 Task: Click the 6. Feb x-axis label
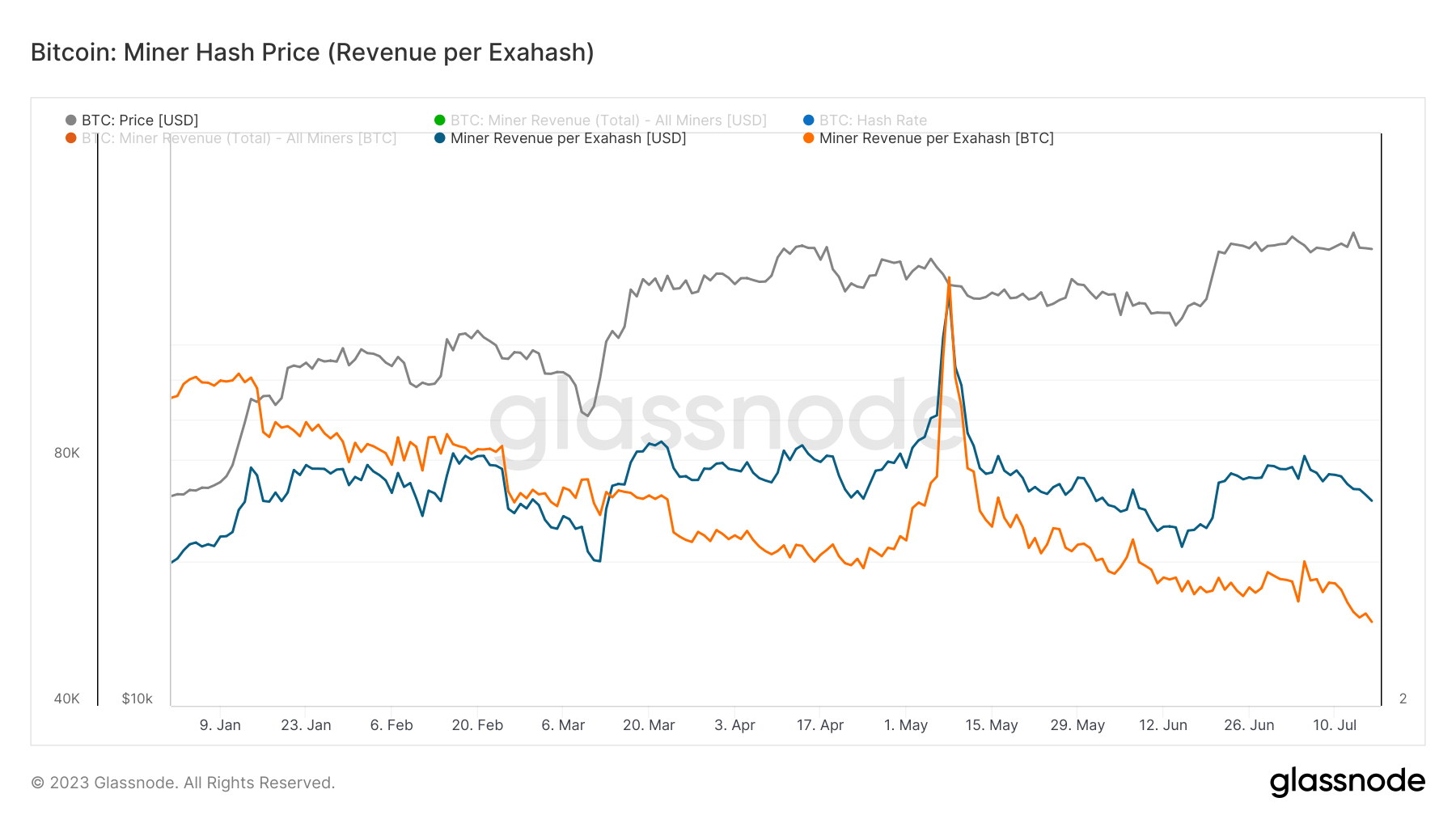pos(392,725)
